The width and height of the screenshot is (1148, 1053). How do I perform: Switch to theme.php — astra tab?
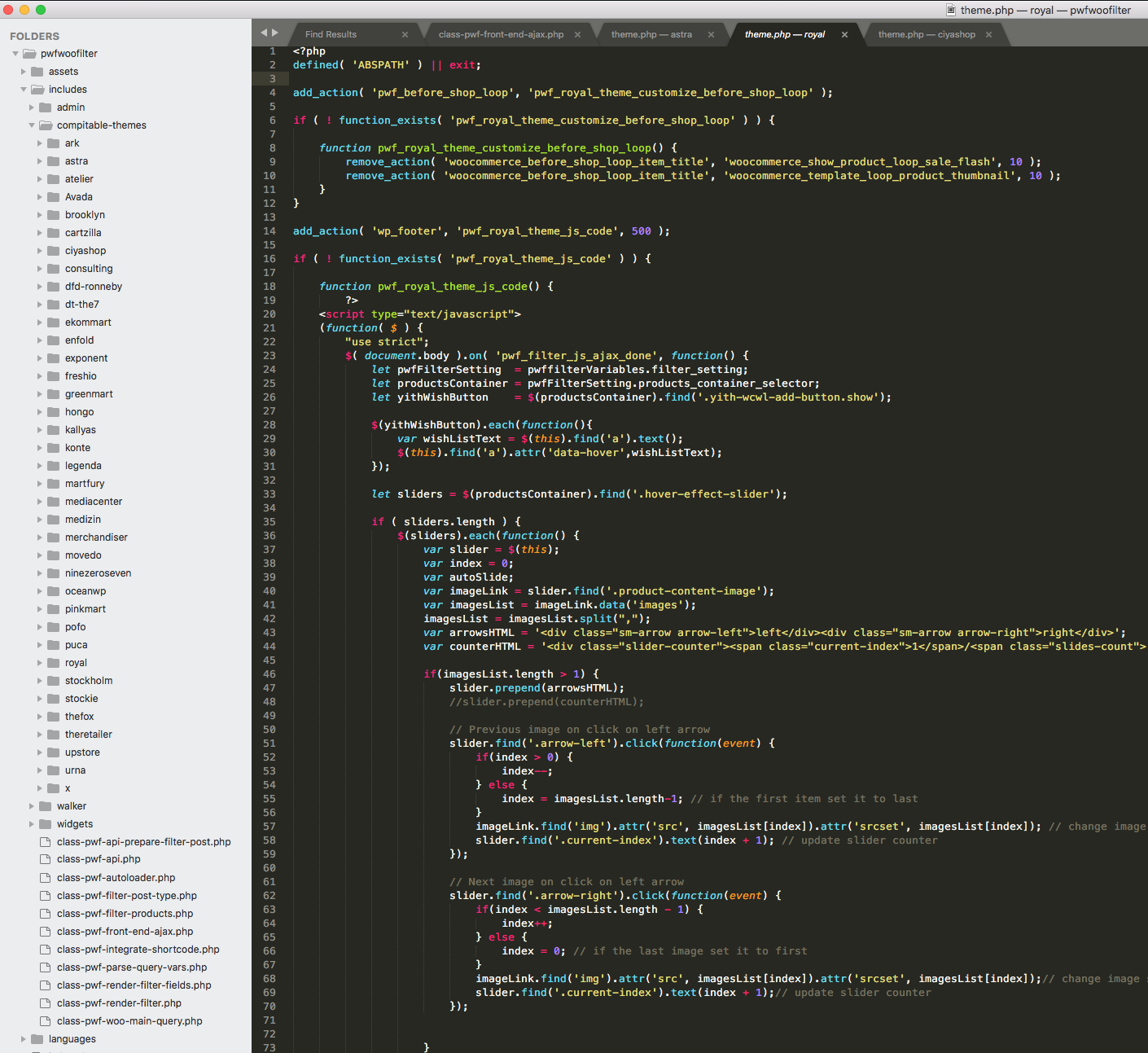click(x=651, y=34)
